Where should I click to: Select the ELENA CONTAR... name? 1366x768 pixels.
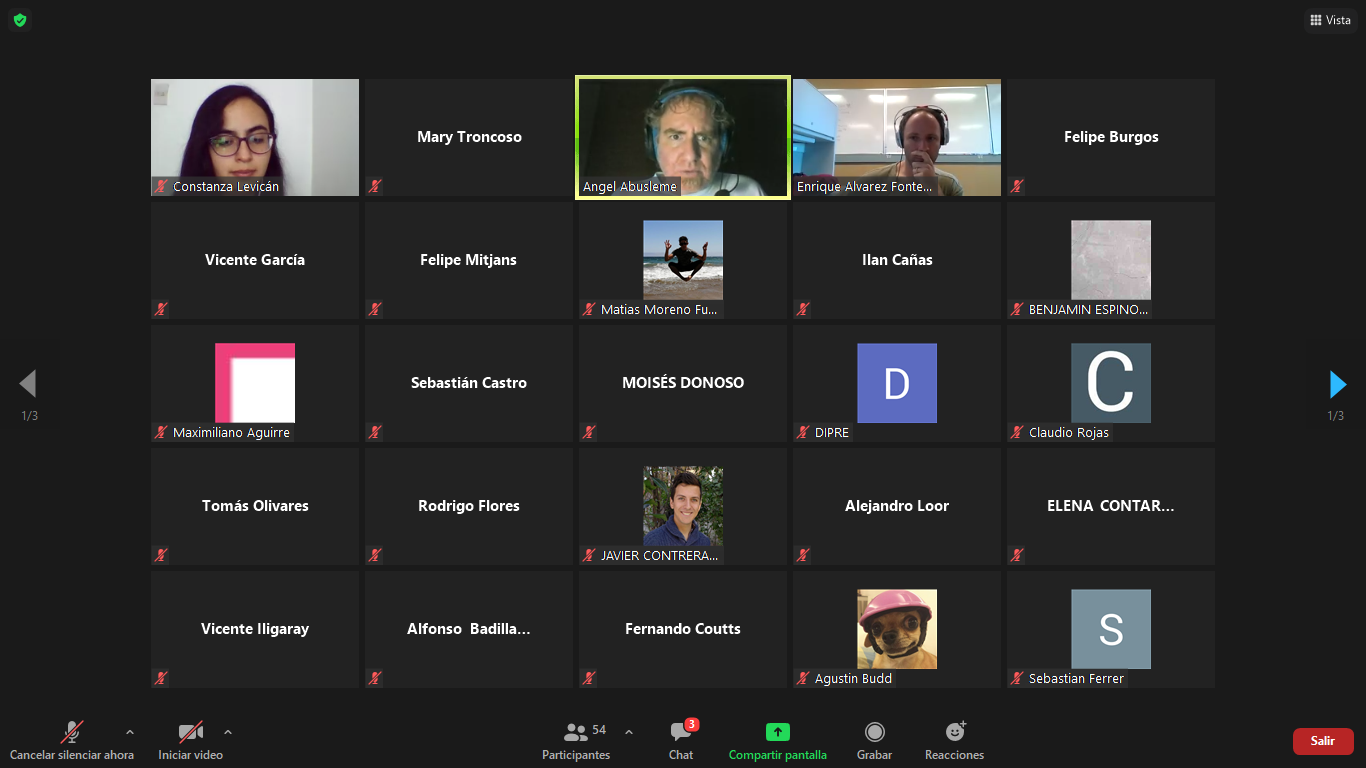point(1111,506)
